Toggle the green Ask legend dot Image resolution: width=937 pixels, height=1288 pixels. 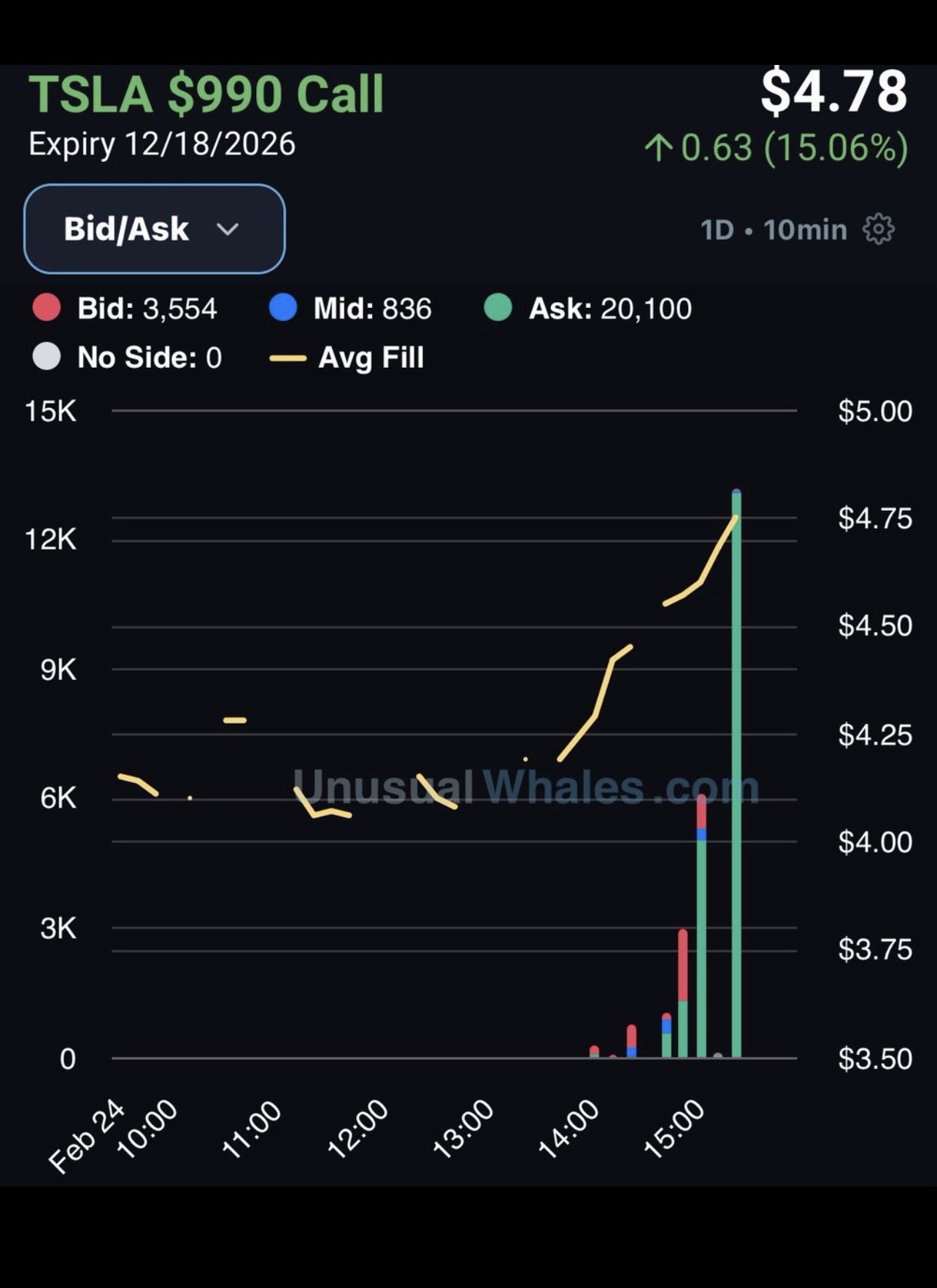click(x=498, y=308)
